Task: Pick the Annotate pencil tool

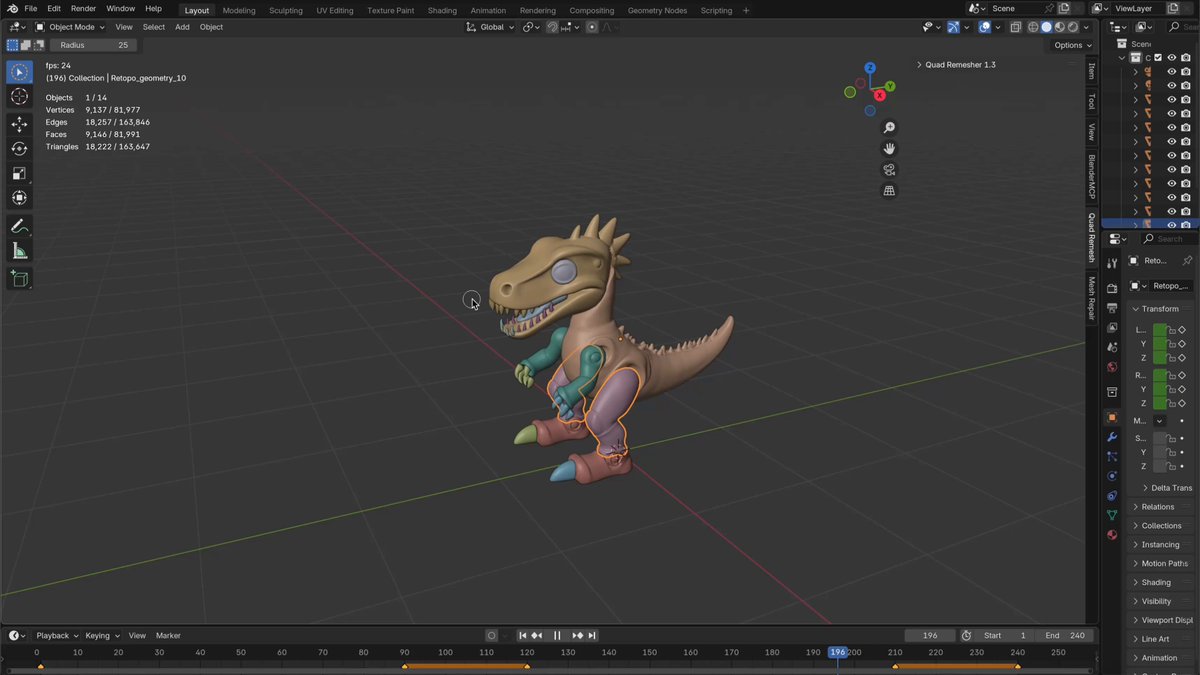Action: click(19, 226)
